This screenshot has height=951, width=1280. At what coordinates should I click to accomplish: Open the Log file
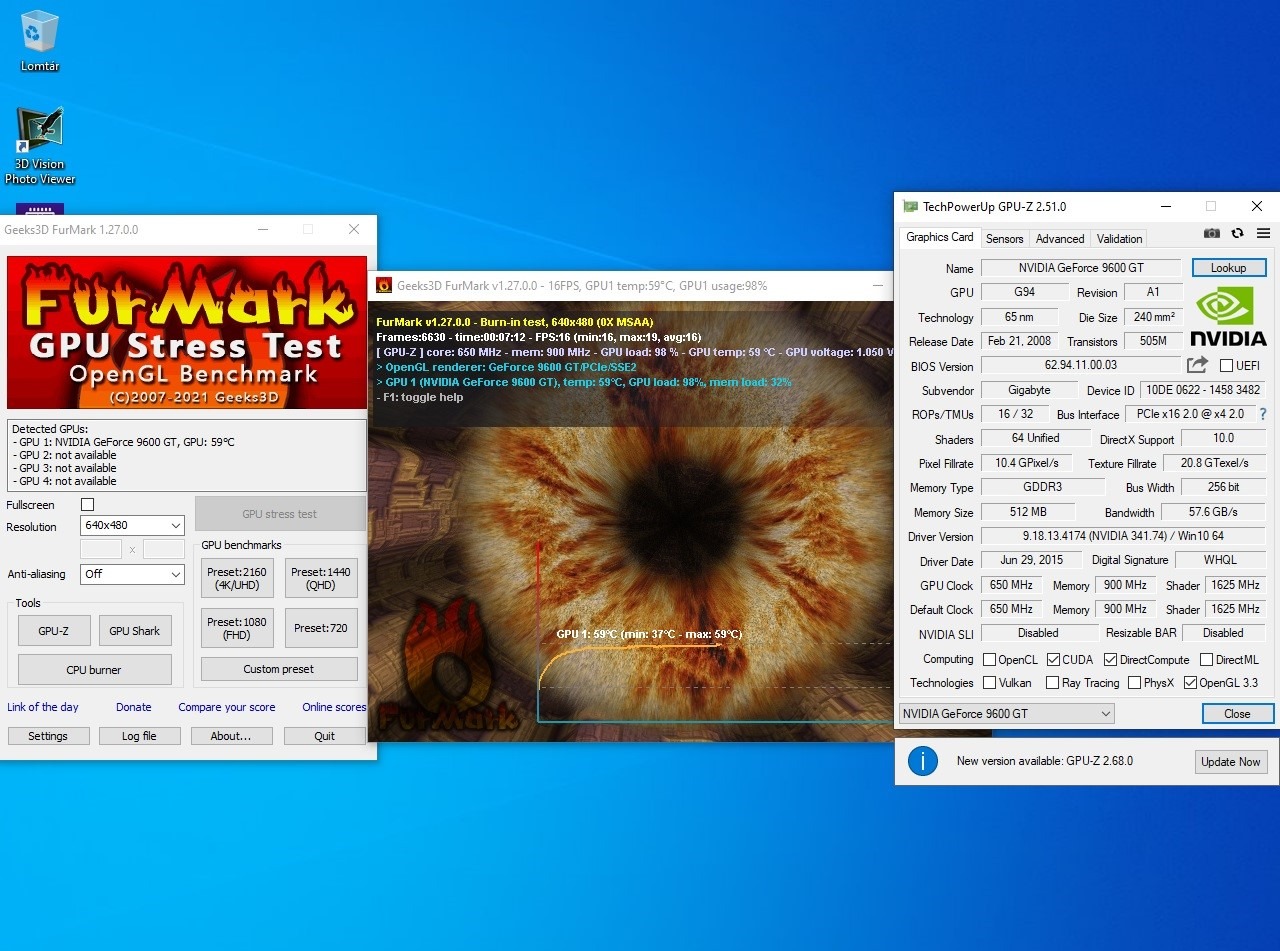click(x=139, y=736)
